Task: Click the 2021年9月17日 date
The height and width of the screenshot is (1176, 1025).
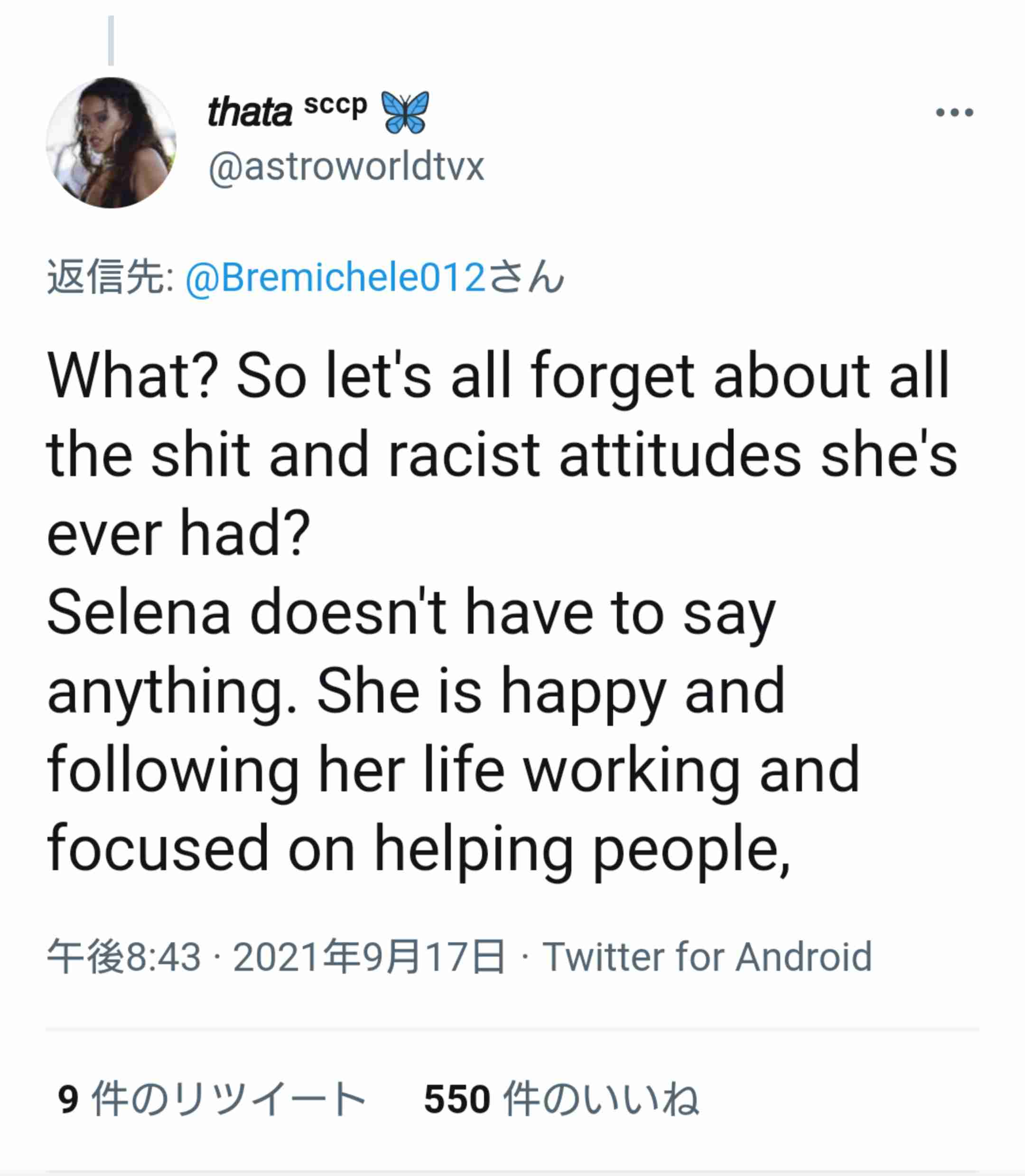Action: tap(369, 957)
